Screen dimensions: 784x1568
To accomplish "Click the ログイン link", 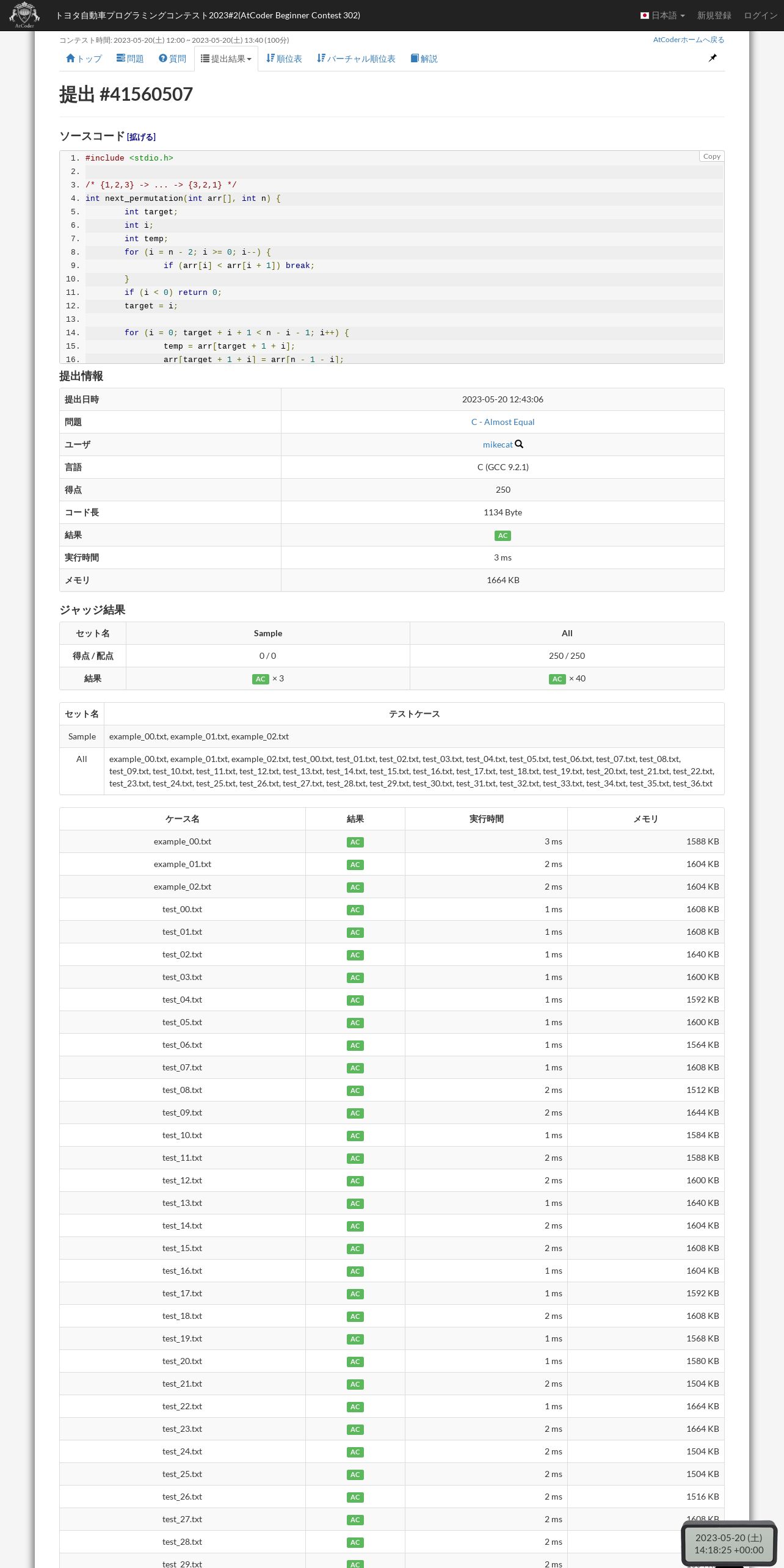I will 761,15.
